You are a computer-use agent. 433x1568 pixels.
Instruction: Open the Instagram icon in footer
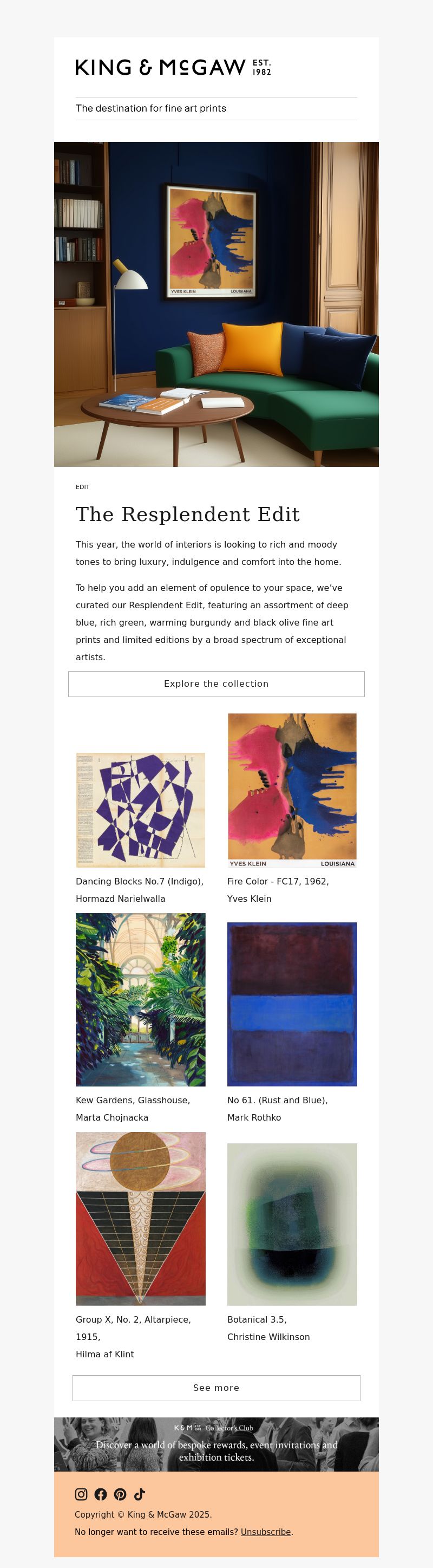point(81,1494)
